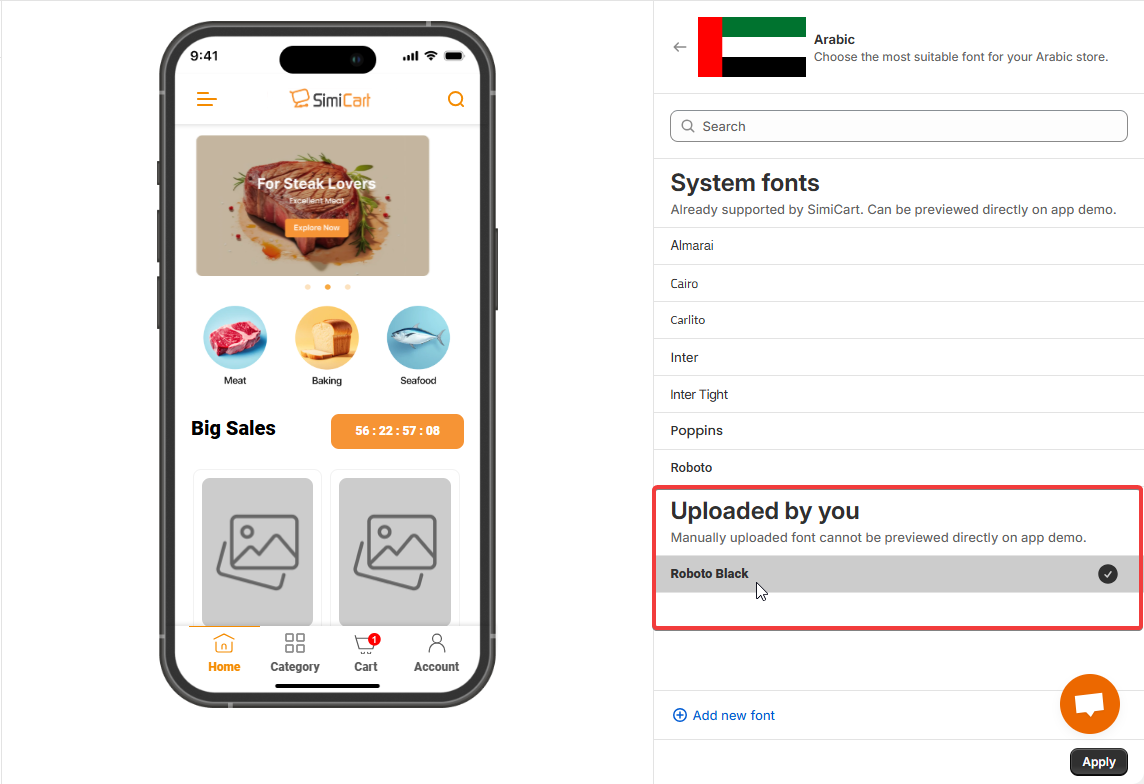
Task: Click the Add new font link
Action: (x=723, y=715)
